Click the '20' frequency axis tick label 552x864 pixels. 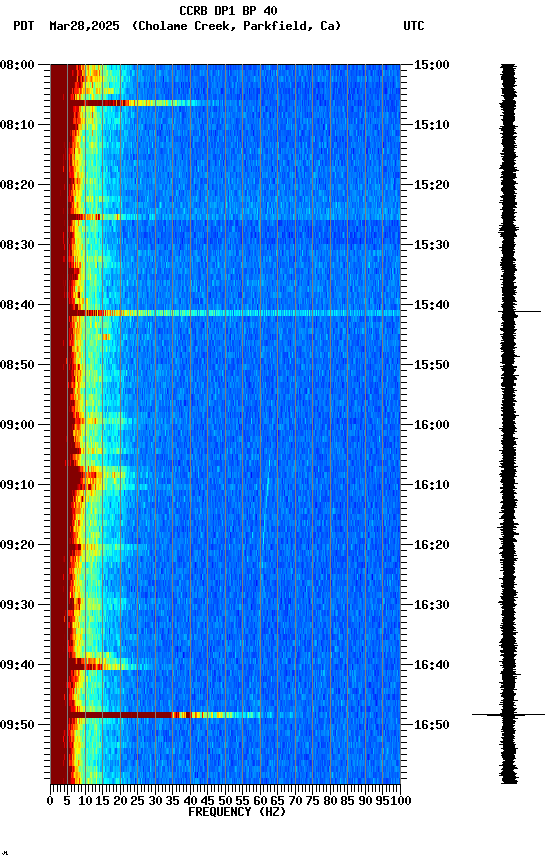coord(120,801)
